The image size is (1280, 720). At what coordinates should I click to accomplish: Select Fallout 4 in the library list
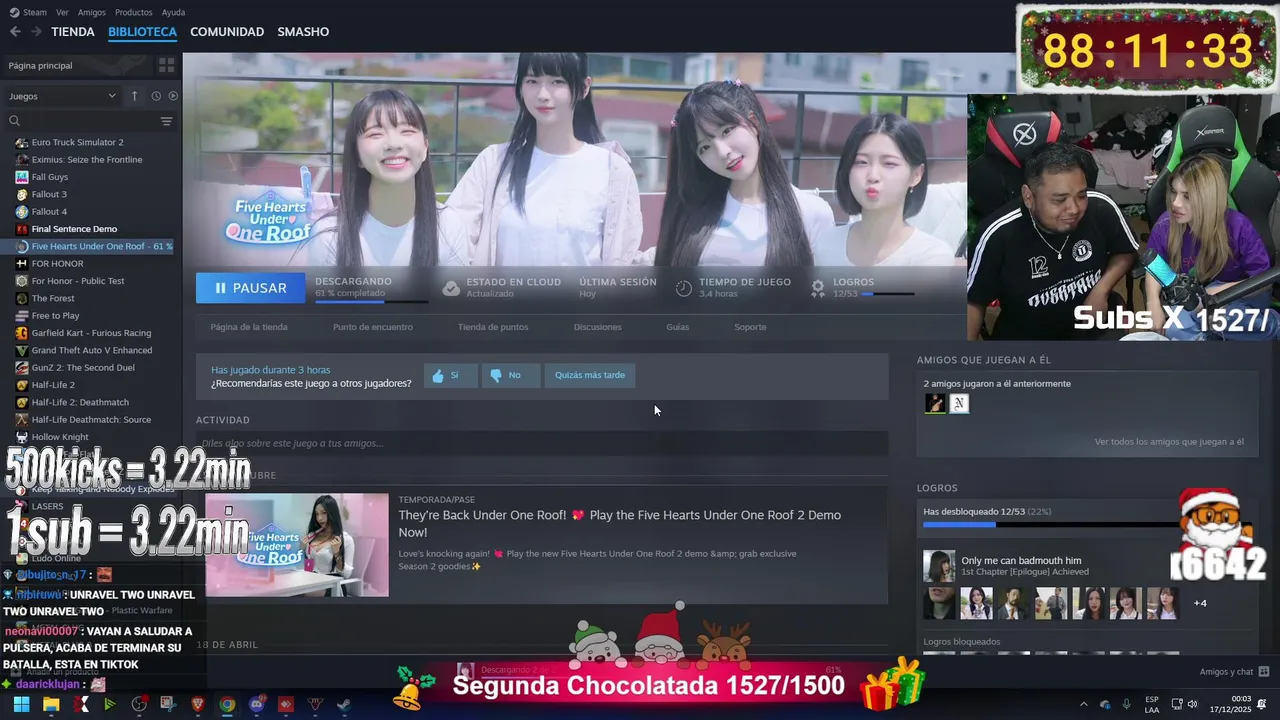pos(49,212)
